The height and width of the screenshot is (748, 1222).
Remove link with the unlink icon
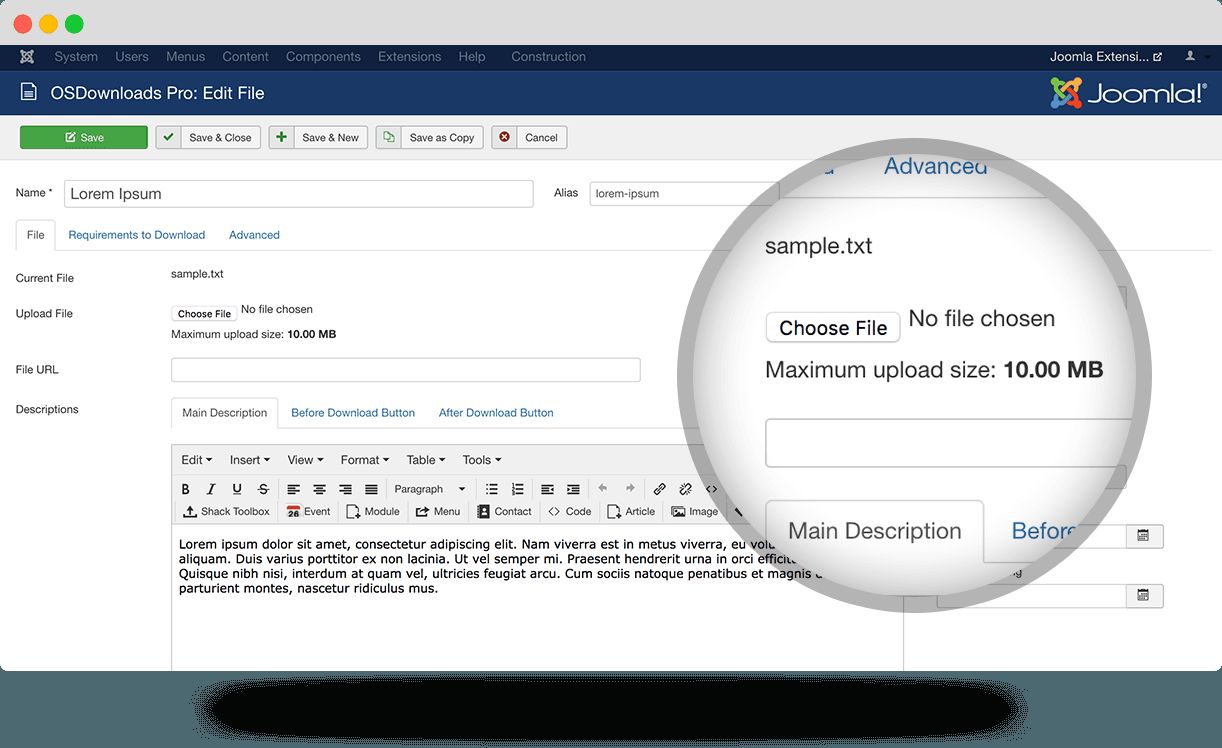685,489
